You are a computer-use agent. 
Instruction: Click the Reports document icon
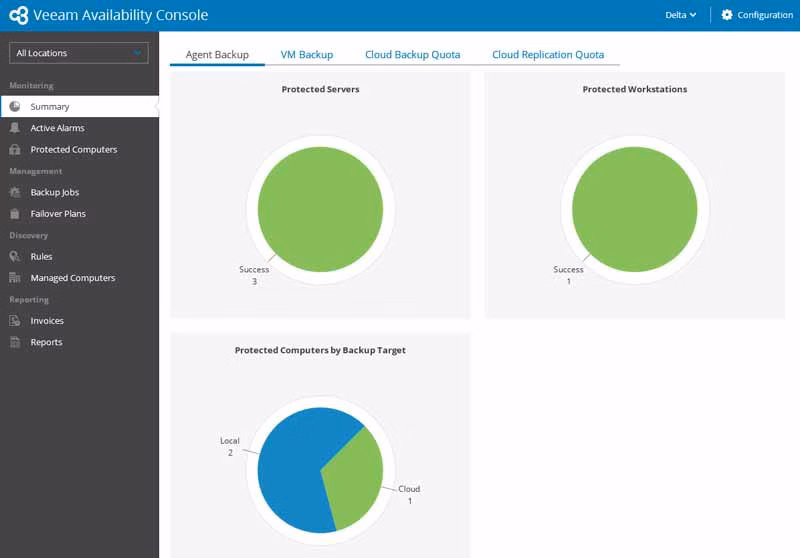tap(15, 342)
